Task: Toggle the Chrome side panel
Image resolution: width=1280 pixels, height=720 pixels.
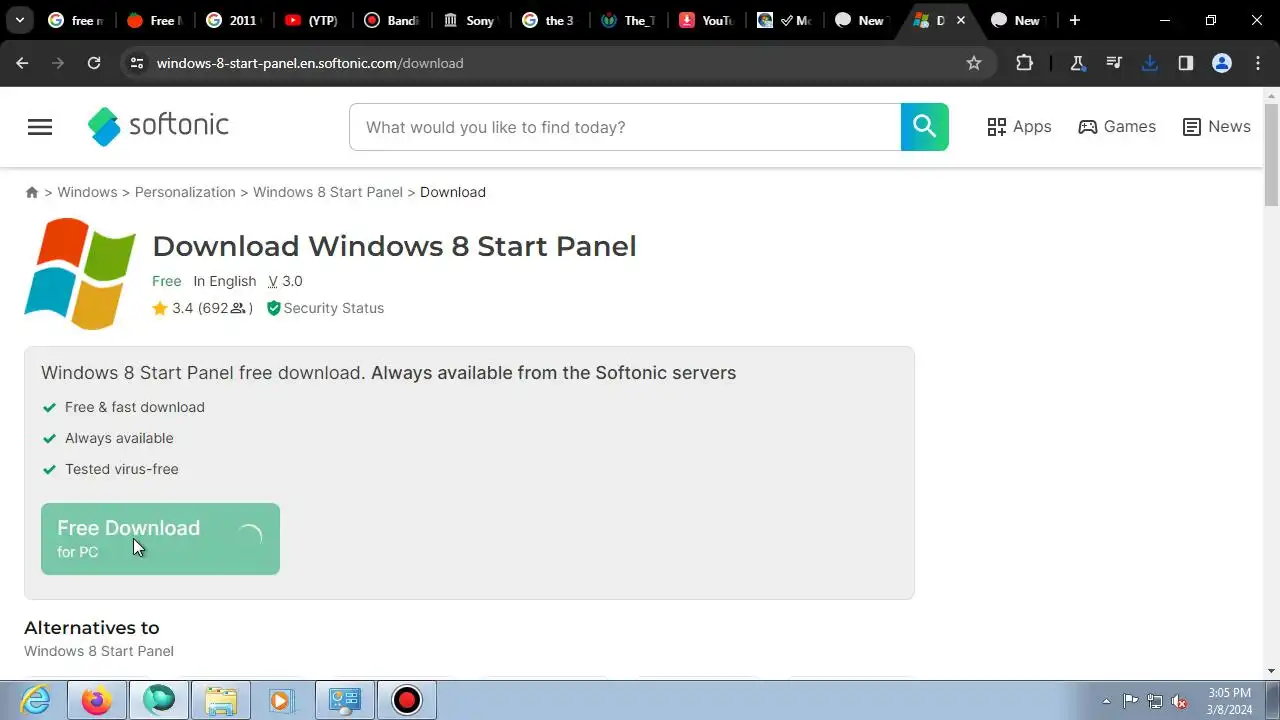Action: point(1186,63)
